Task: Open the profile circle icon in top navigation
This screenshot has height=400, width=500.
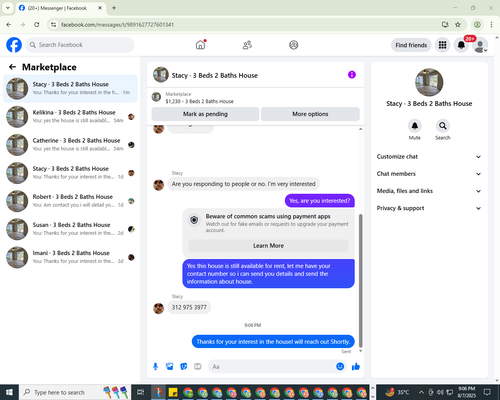Action: pos(294,45)
